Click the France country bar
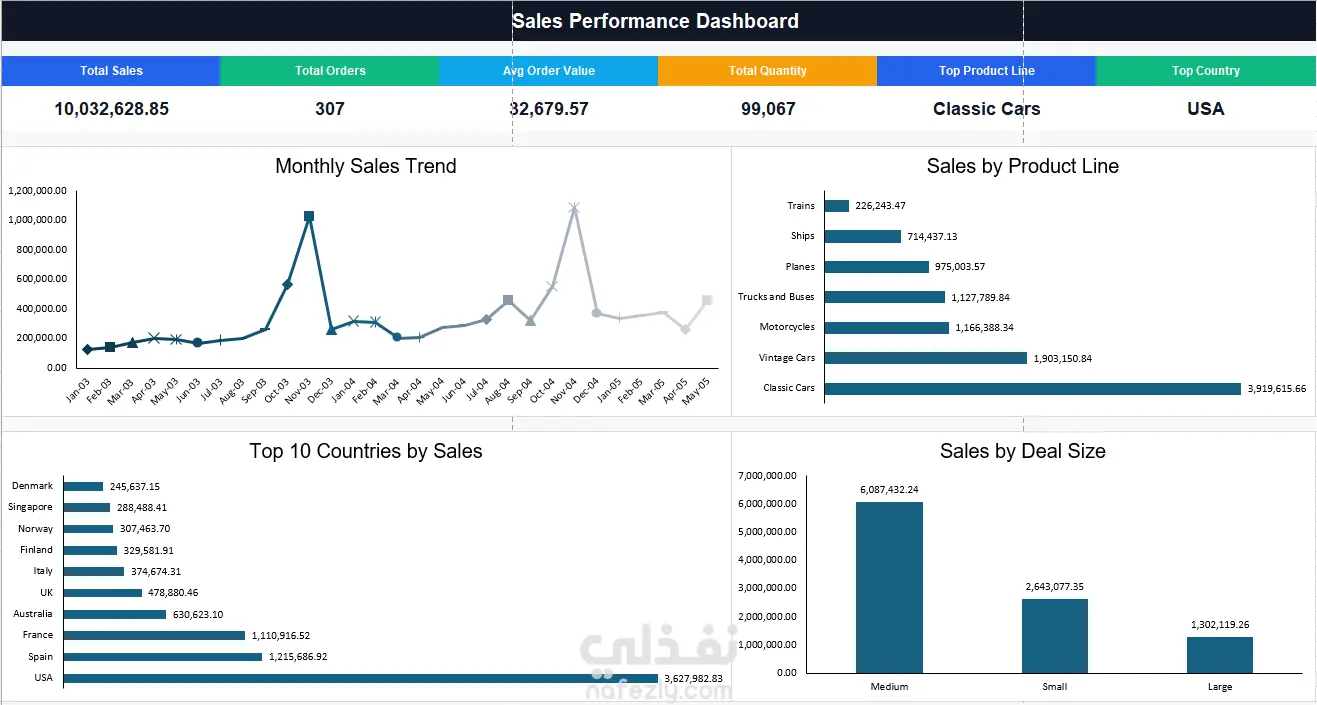 pyautogui.click(x=154, y=635)
